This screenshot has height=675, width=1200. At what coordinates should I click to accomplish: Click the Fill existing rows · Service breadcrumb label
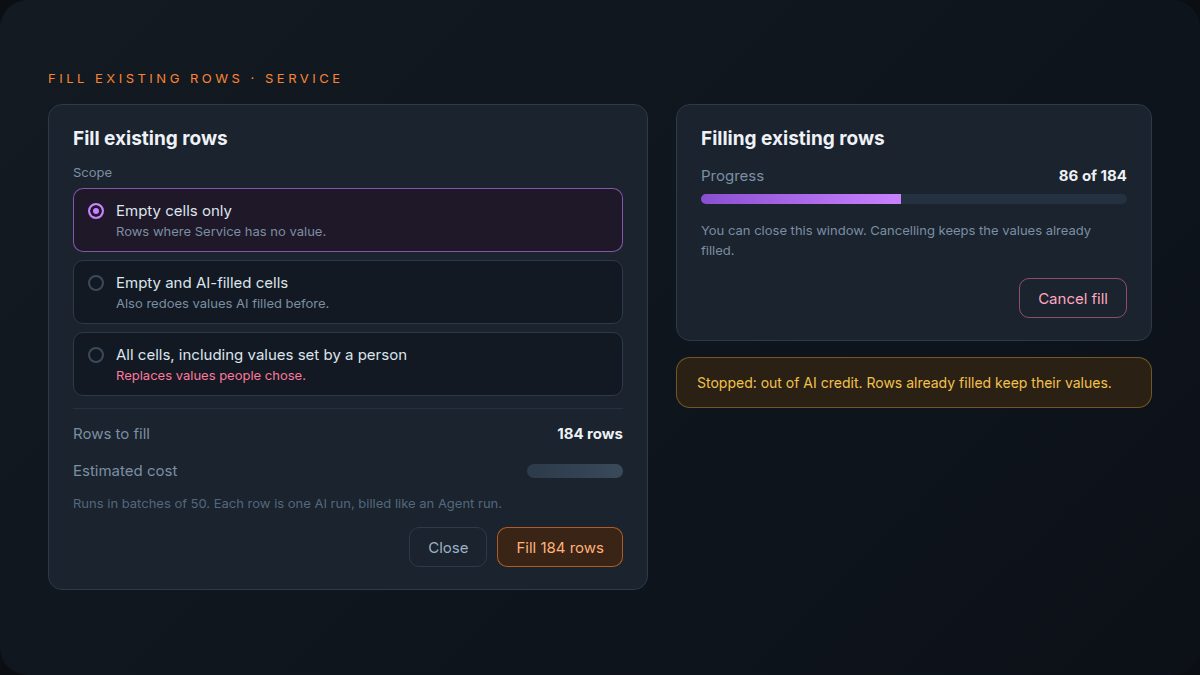pos(195,78)
